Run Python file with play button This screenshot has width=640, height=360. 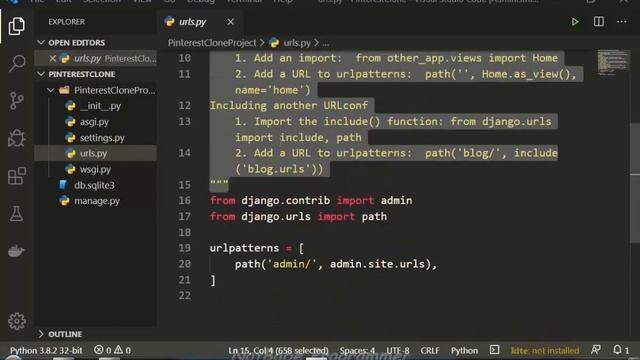[575, 22]
